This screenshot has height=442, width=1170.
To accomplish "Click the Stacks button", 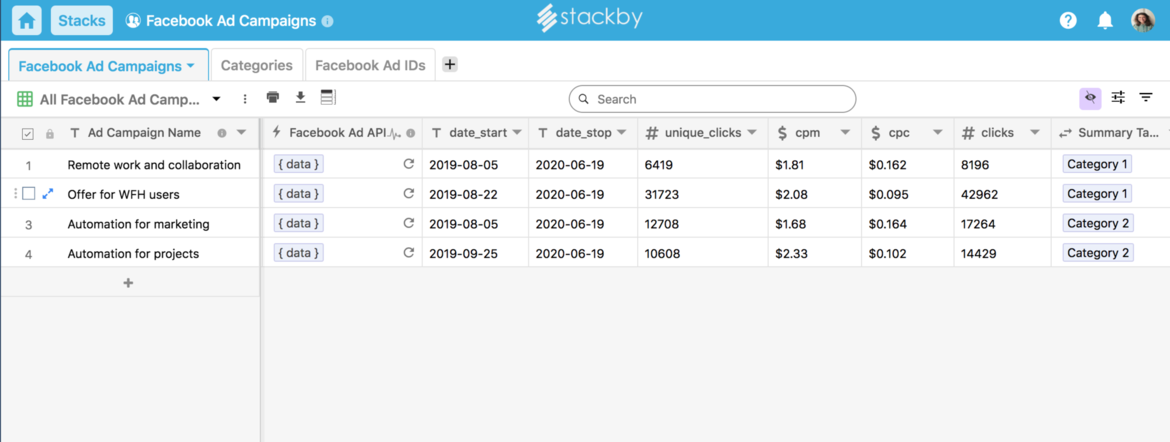I will coord(81,20).
